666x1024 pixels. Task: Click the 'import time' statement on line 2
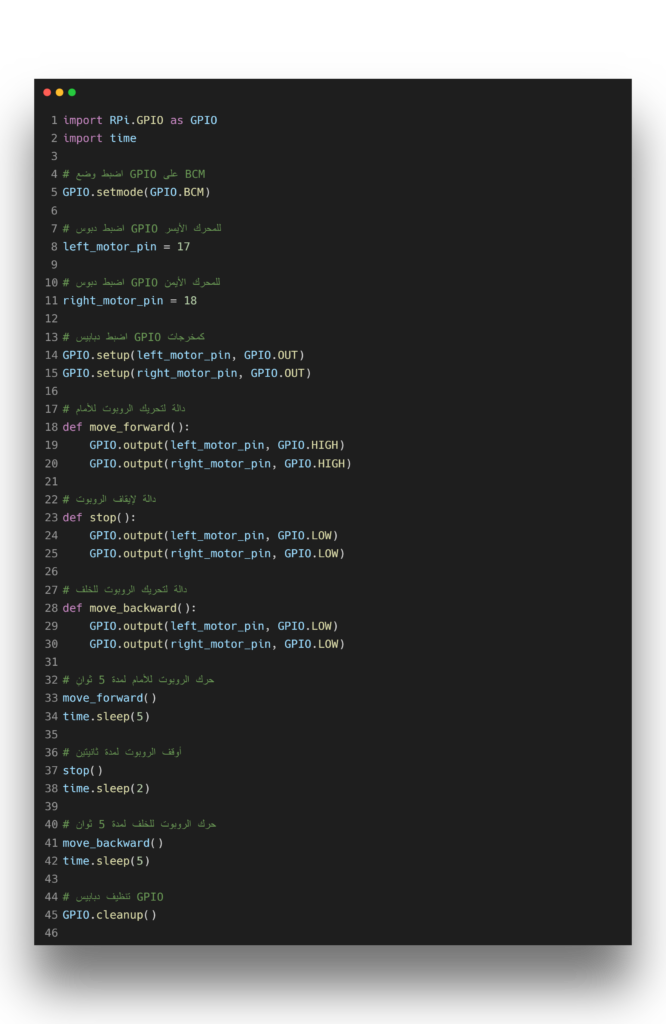[99, 138]
